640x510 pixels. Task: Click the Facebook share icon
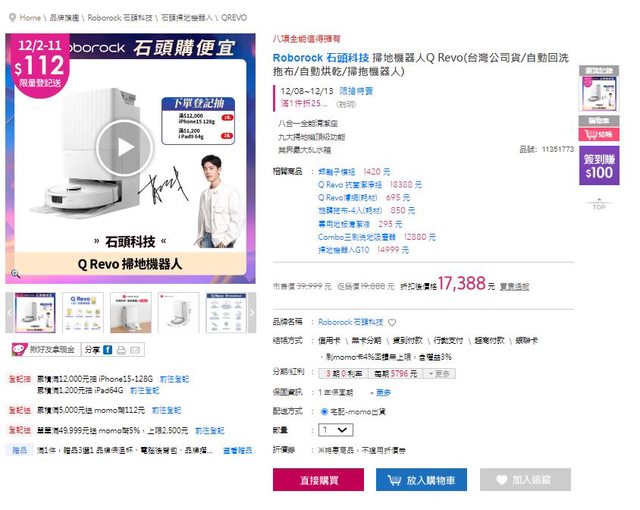click(x=107, y=350)
